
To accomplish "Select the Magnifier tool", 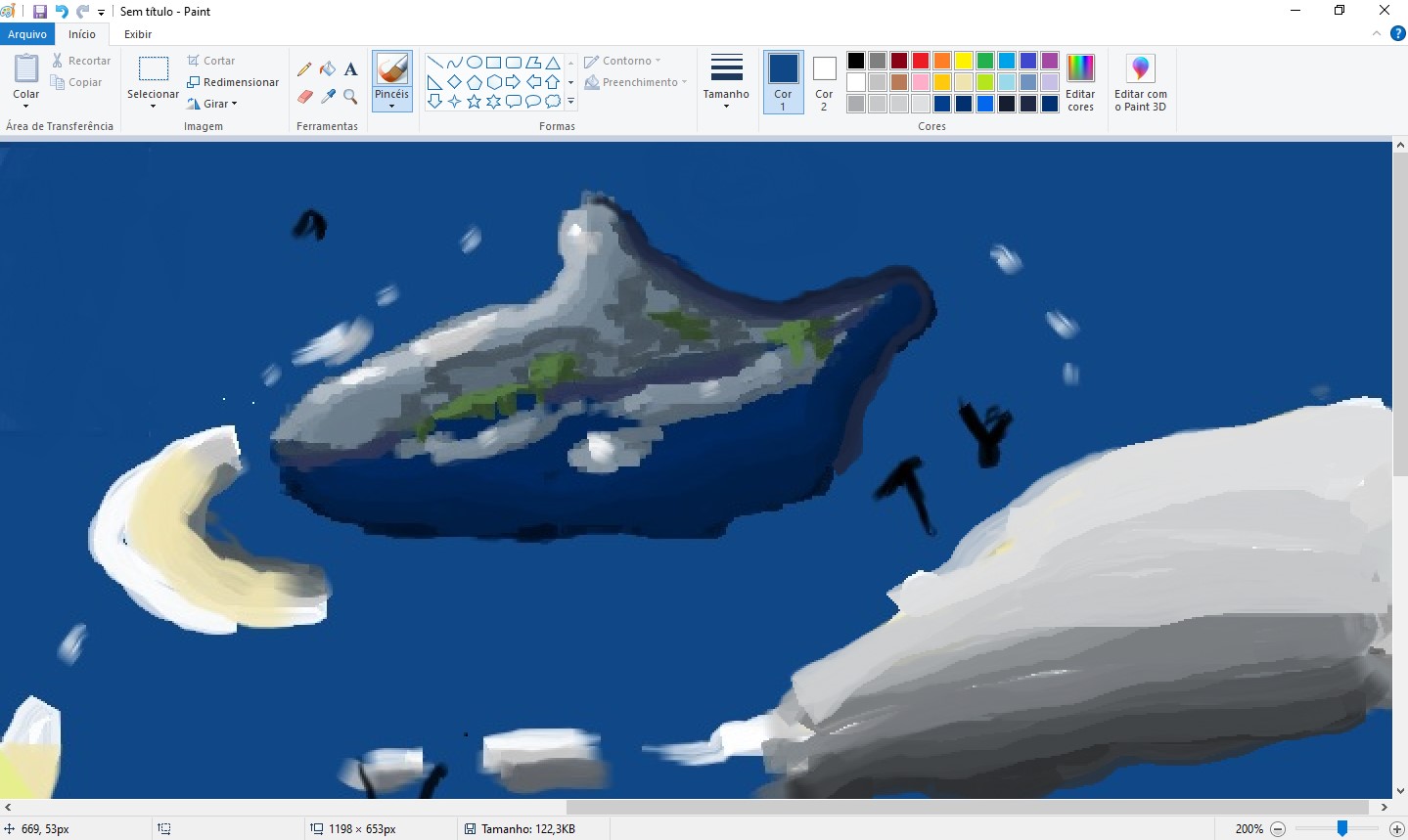I will pos(350,96).
